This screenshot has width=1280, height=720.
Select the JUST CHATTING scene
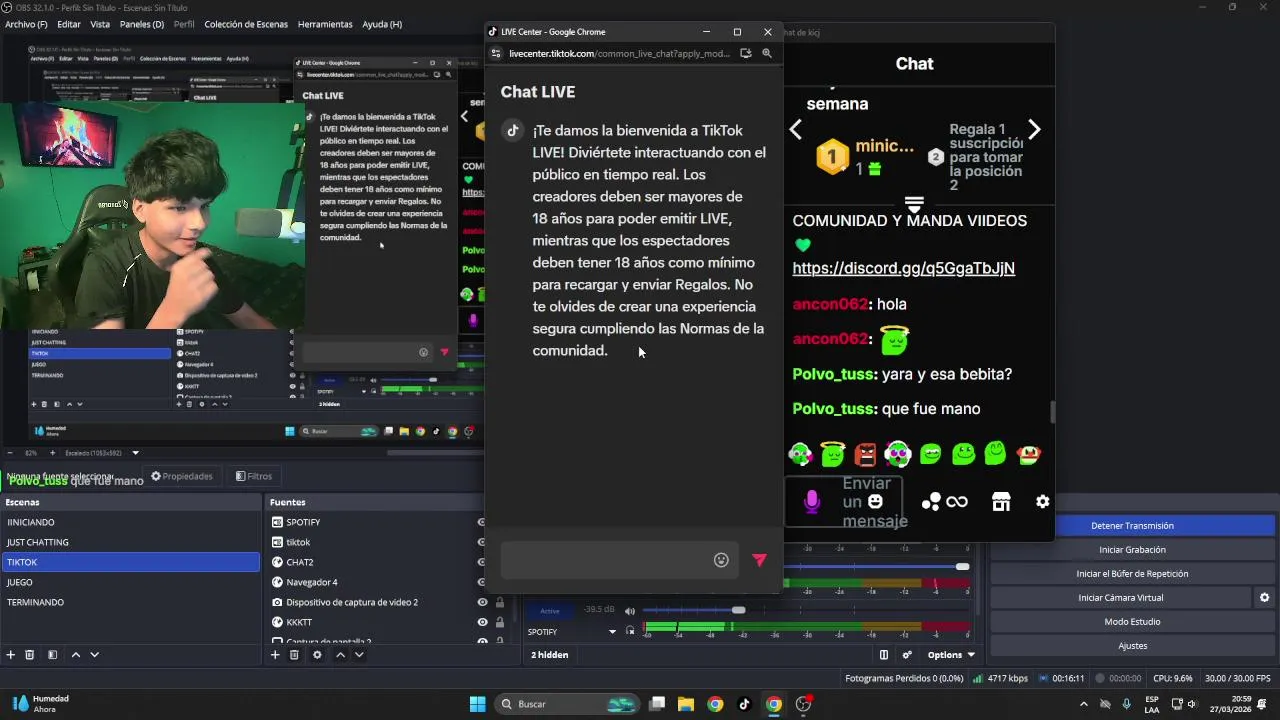[x=130, y=542]
